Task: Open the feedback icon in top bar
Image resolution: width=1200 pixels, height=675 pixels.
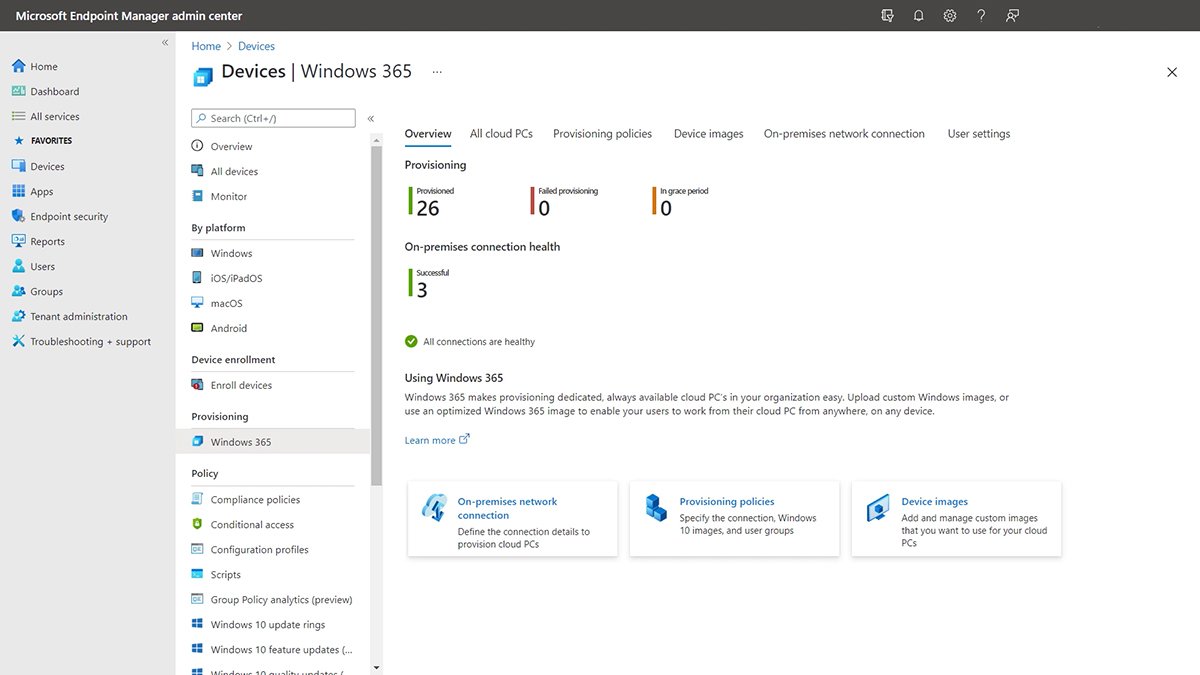Action: 1011,15
